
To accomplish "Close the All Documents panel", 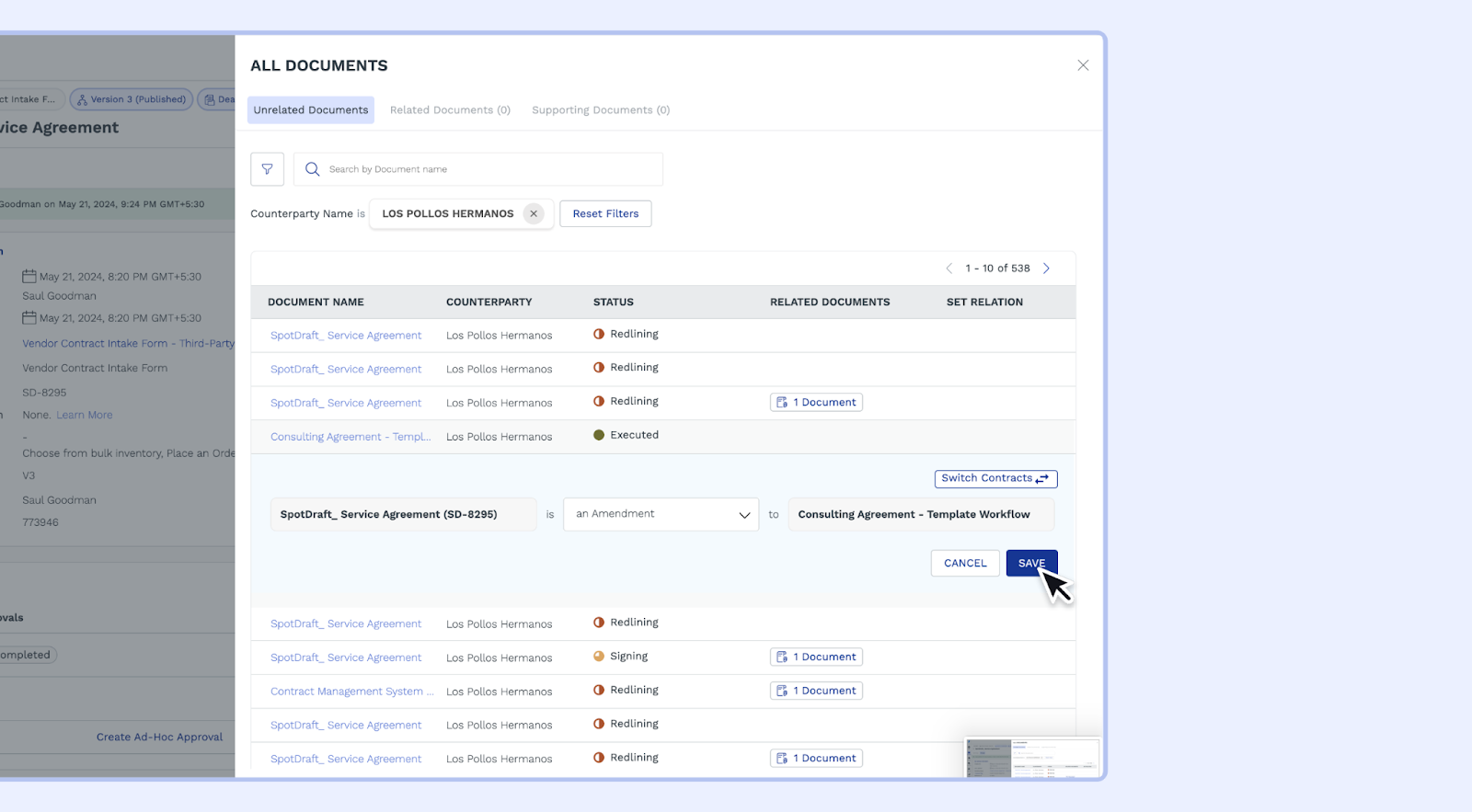I will [1082, 65].
